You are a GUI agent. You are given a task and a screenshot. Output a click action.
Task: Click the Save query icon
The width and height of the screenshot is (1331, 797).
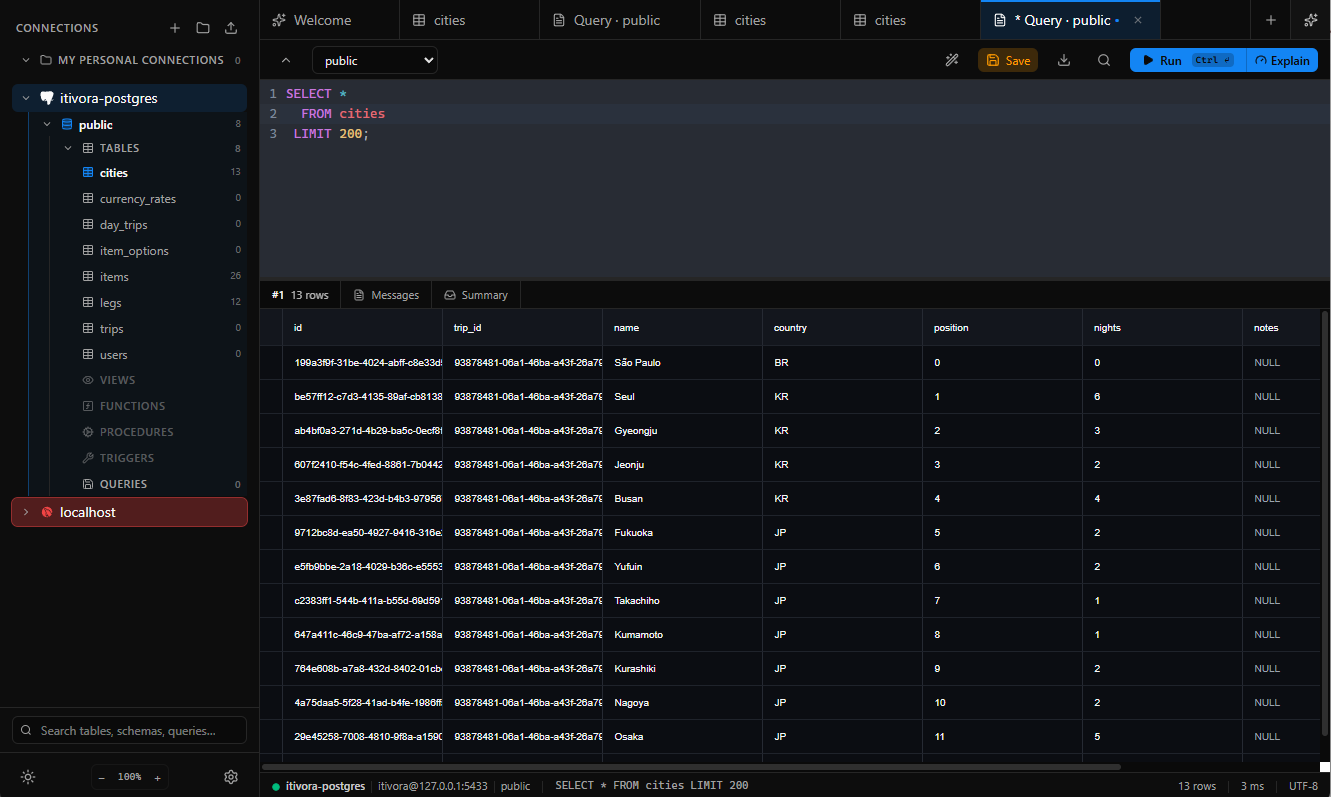[x=1007, y=60]
